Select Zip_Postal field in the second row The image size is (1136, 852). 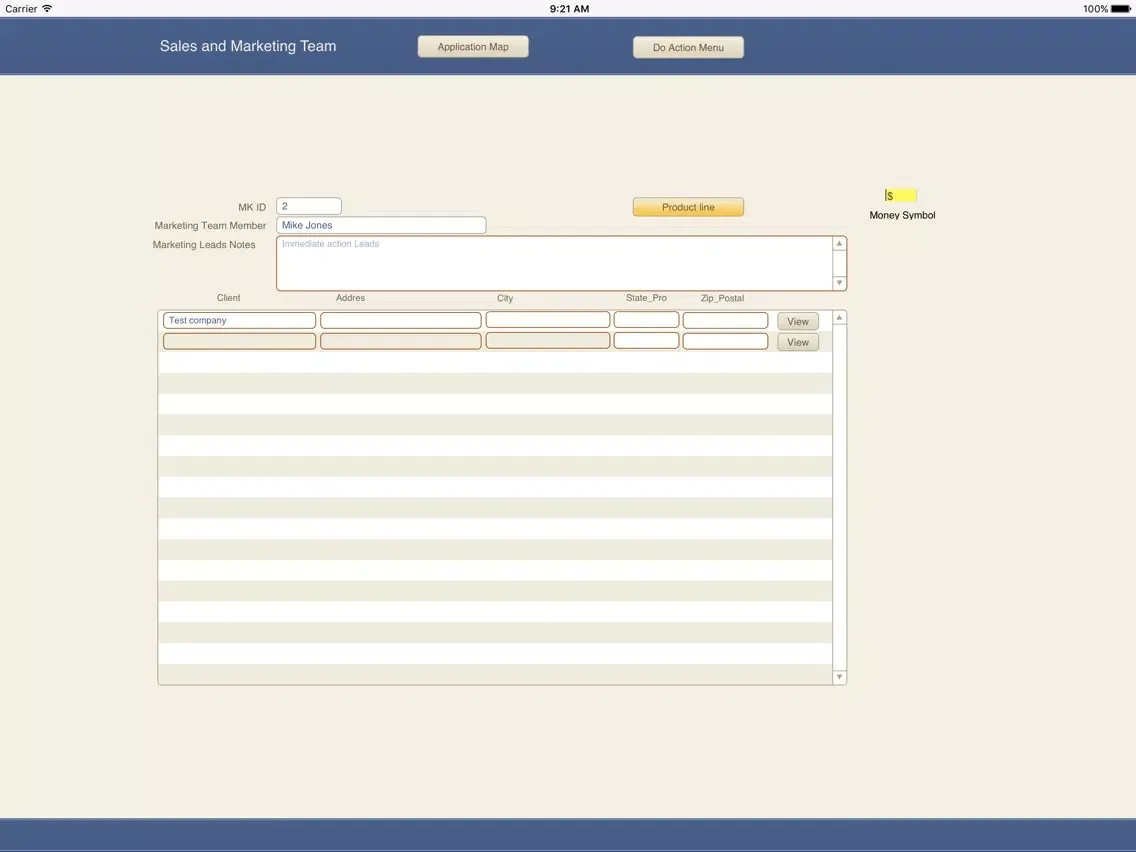point(725,341)
